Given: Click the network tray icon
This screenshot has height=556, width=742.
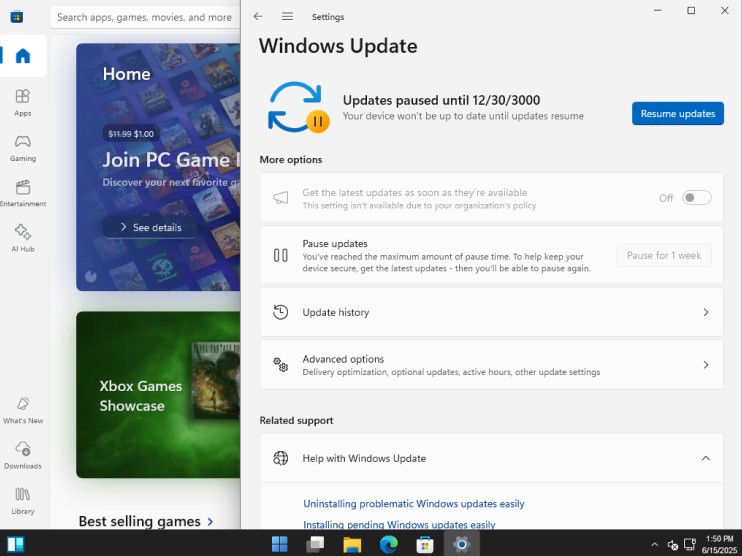Looking at the screenshot, I should tap(690, 545).
